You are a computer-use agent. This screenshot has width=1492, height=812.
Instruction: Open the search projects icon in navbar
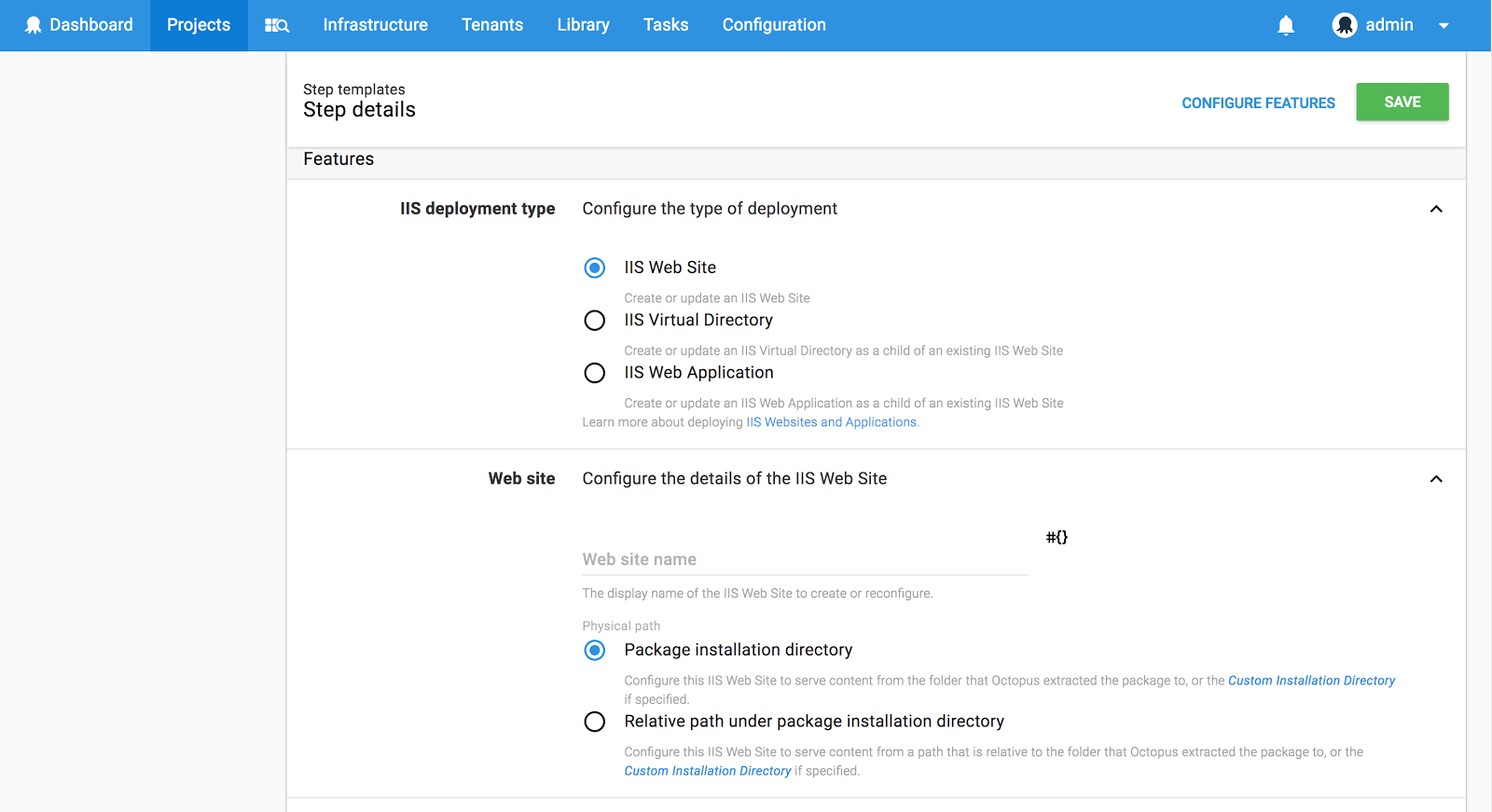pyautogui.click(x=277, y=25)
